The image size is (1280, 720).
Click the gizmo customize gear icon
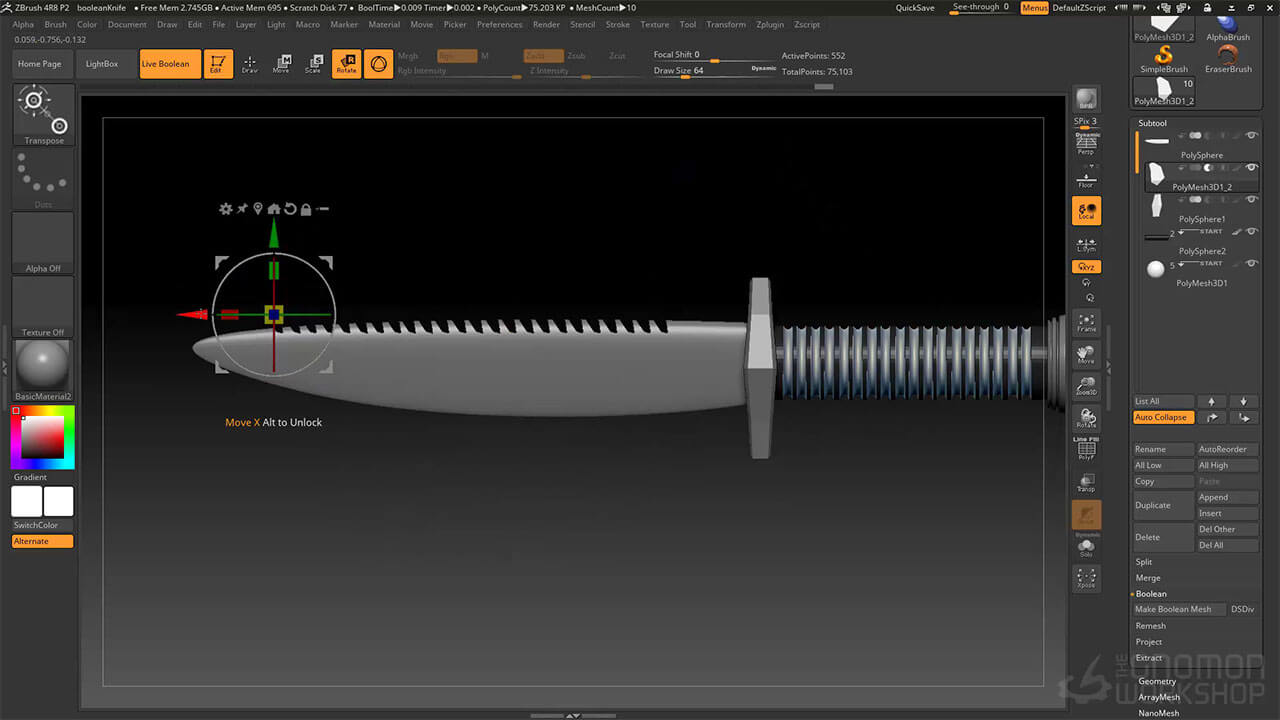click(226, 209)
